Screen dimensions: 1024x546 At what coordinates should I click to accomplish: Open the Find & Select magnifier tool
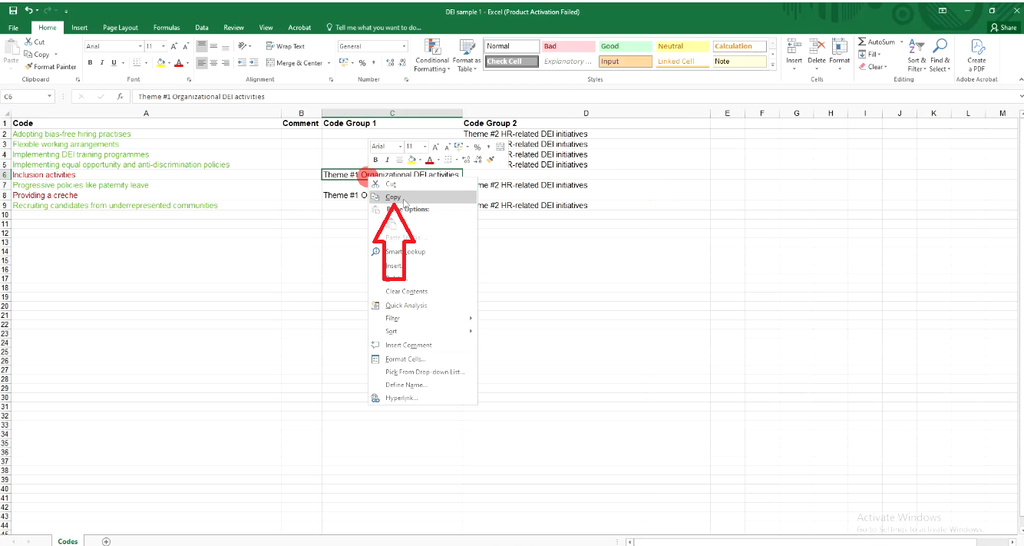point(940,55)
